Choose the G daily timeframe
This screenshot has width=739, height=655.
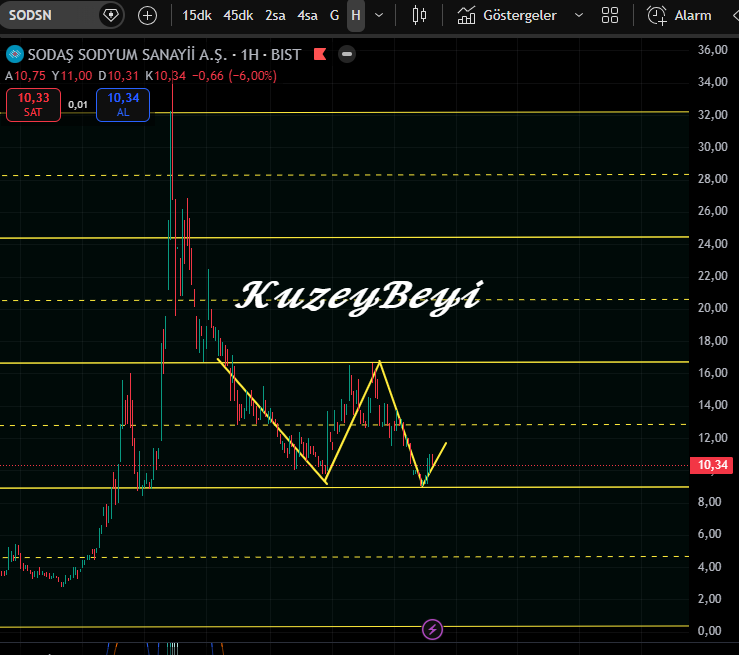pos(334,16)
